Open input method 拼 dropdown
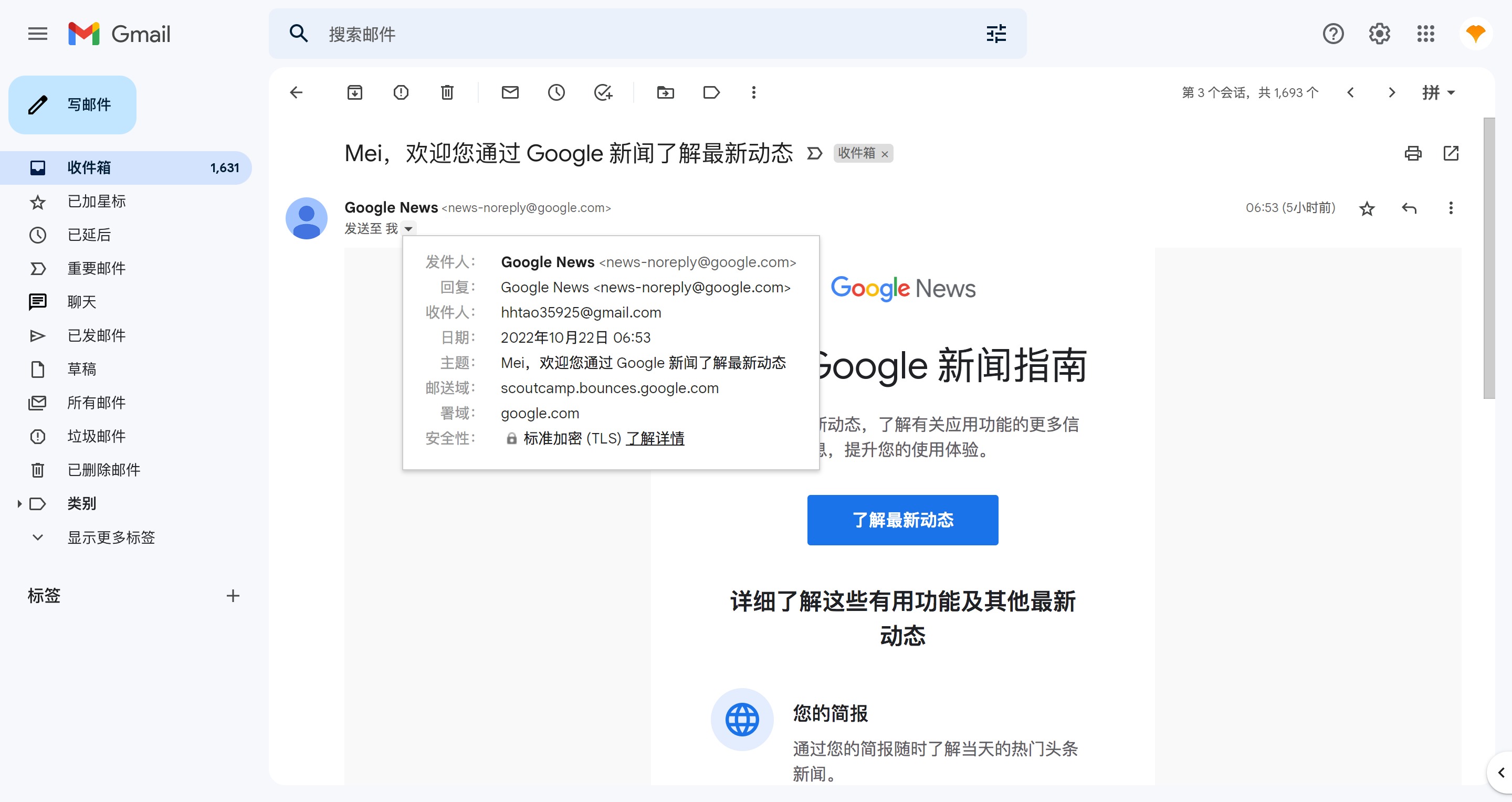Viewport: 1512px width, 802px height. [x=1438, y=92]
